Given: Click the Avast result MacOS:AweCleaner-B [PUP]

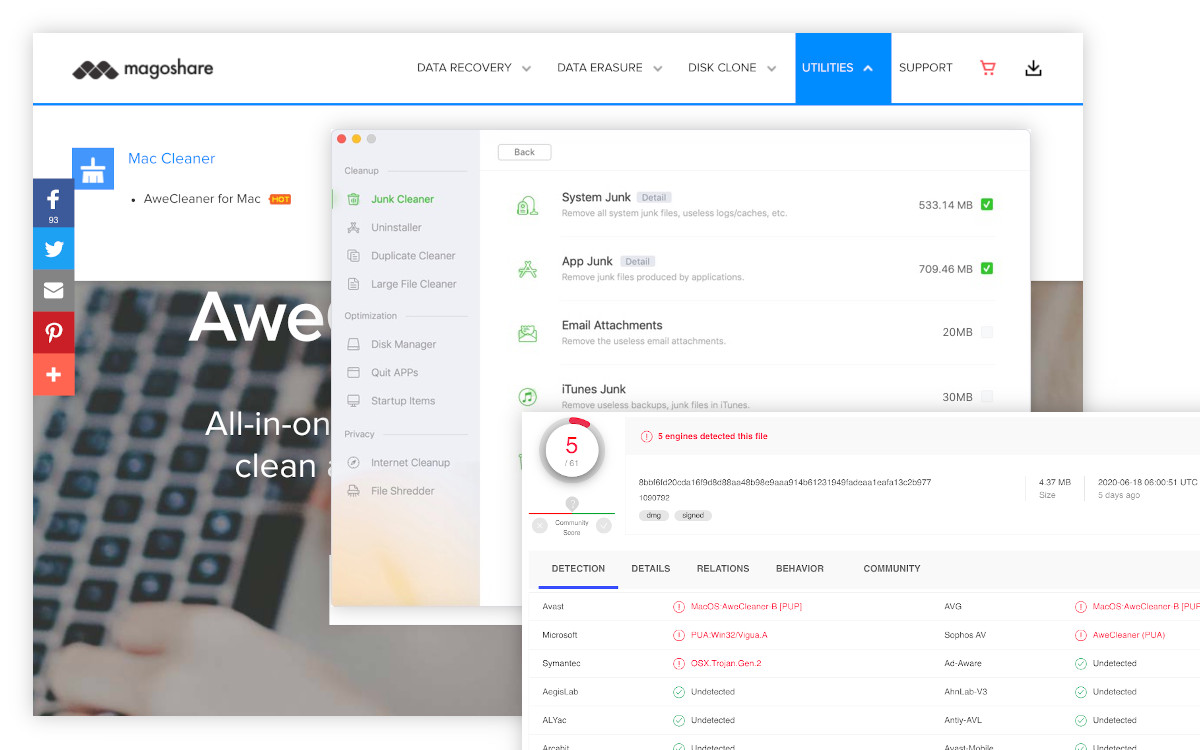Looking at the screenshot, I should point(745,607).
